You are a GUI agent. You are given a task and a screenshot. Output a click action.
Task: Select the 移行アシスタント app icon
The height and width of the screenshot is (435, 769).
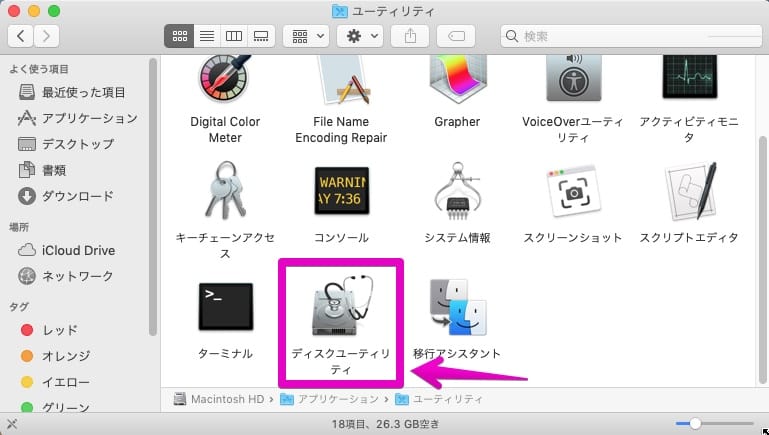(x=458, y=307)
